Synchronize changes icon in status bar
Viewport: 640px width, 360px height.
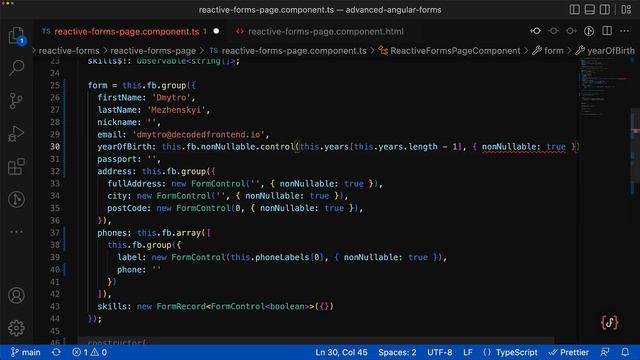click(x=56, y=352)
